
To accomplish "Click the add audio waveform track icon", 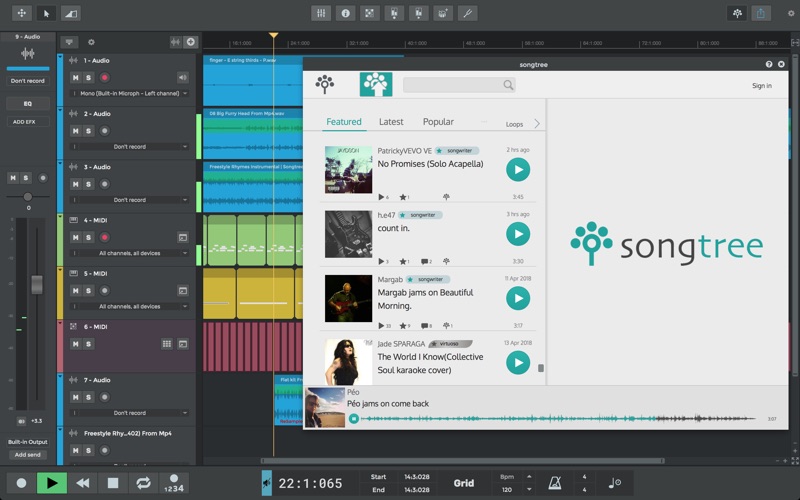I will [x=176, y=42].
